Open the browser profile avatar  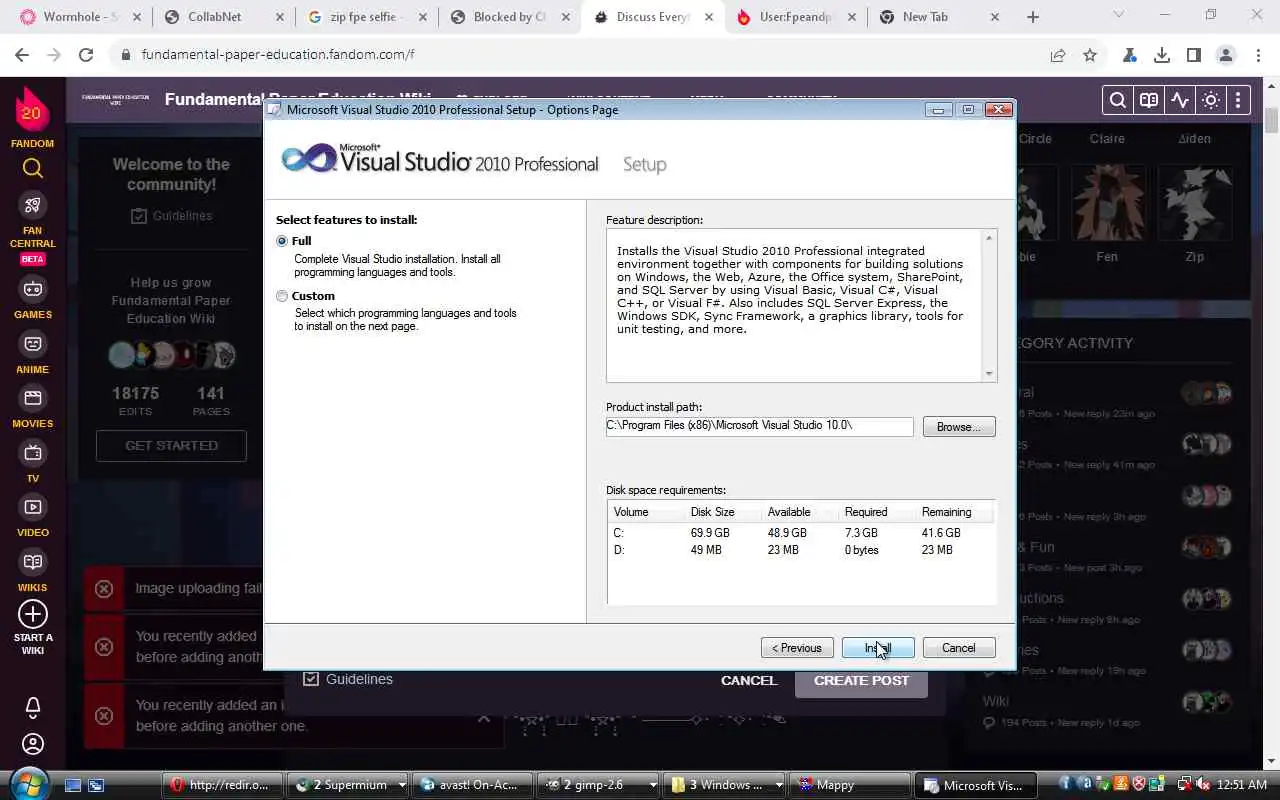pyautogui.click(x=1226, y=55)
